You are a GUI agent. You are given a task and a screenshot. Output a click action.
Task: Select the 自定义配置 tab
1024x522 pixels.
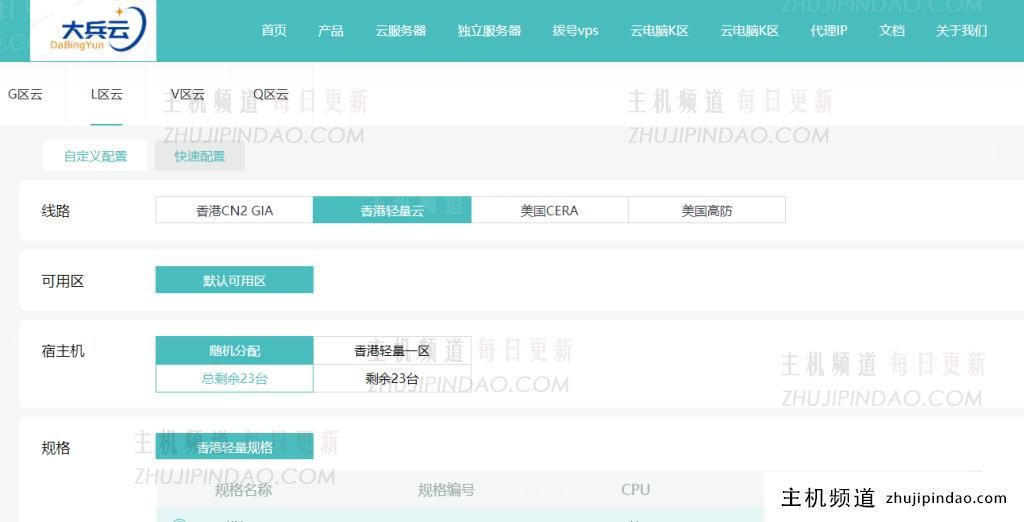tap(95, 156)
